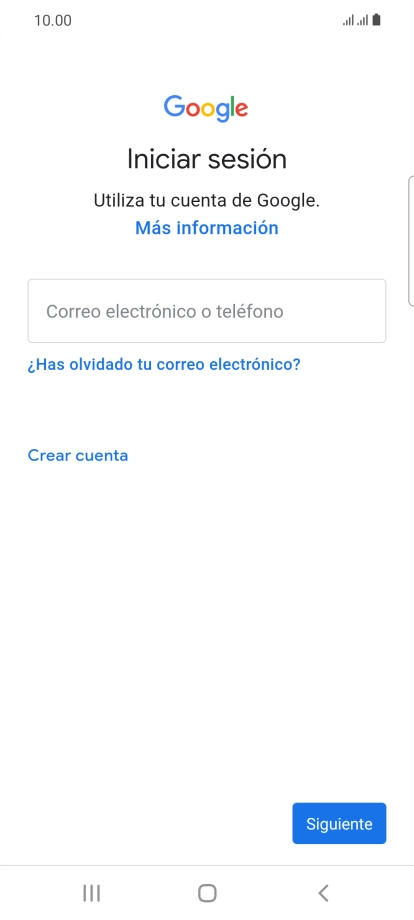Viewport: 414px width, 920px height.
Task: Tap the yellow o in the Google logo
Action: click(206, 110)
